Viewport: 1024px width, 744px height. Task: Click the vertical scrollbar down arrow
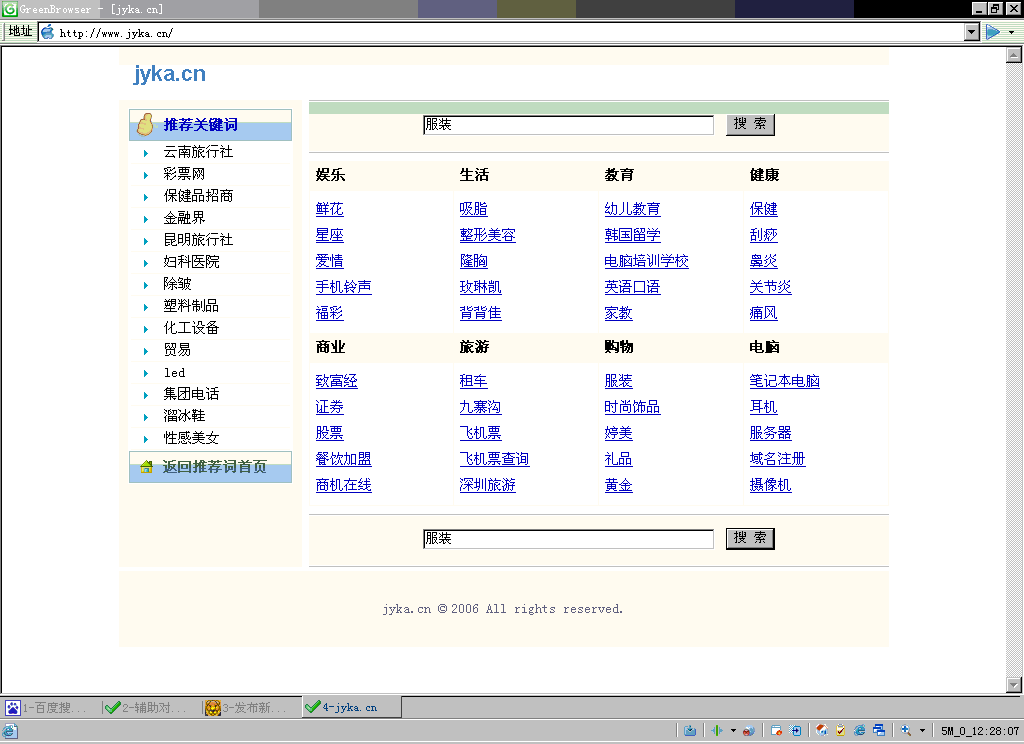coord(1014,685)
